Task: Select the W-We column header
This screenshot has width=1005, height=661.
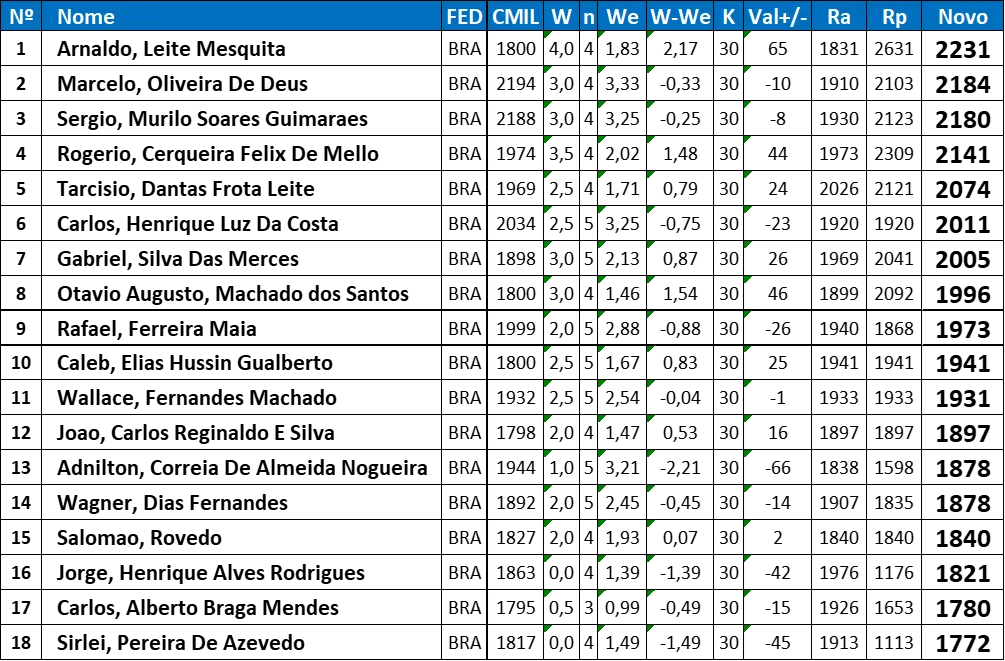Action: coord(680,17)
